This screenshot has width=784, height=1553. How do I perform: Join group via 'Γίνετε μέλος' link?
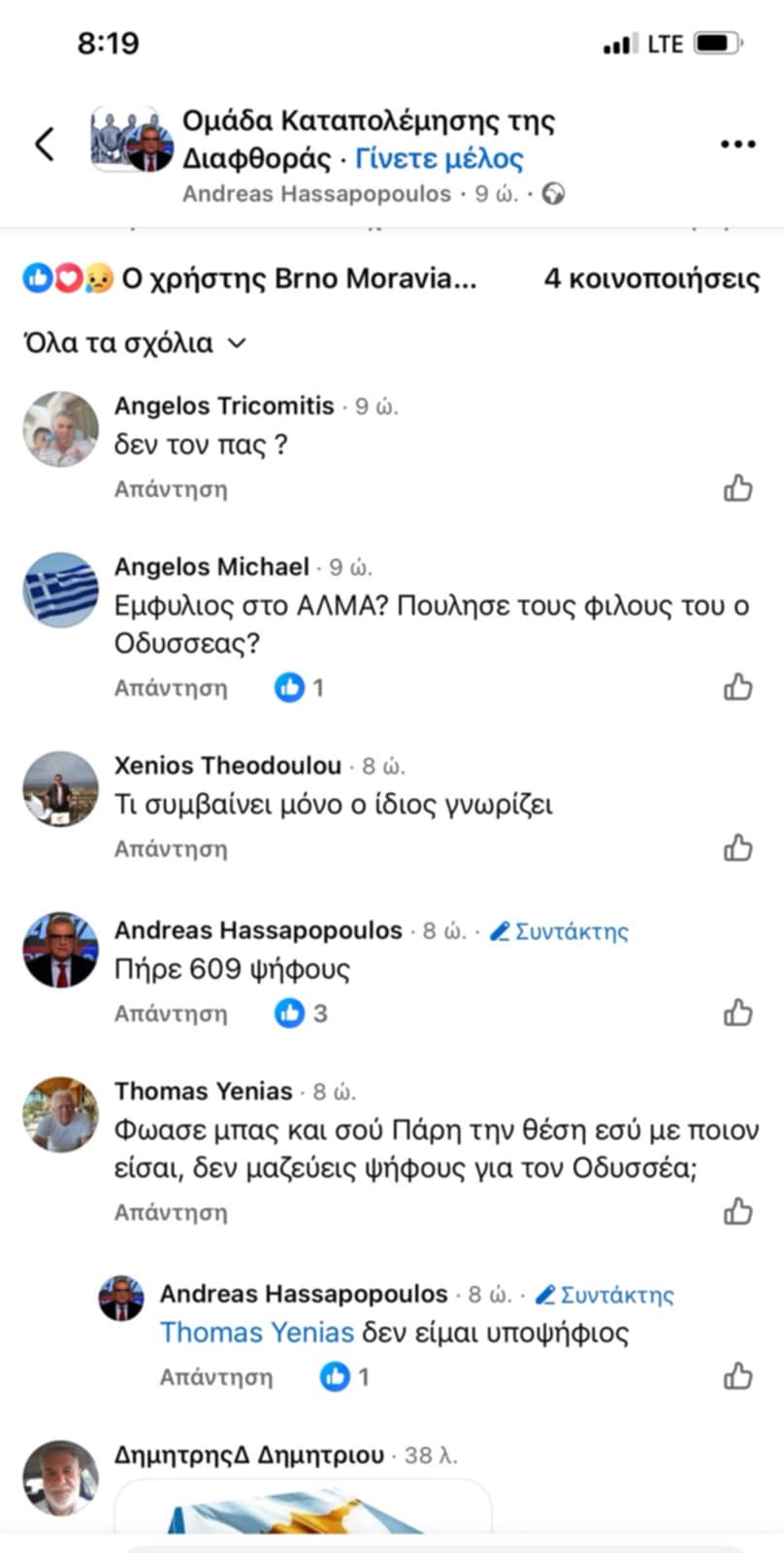pos(439,158)
